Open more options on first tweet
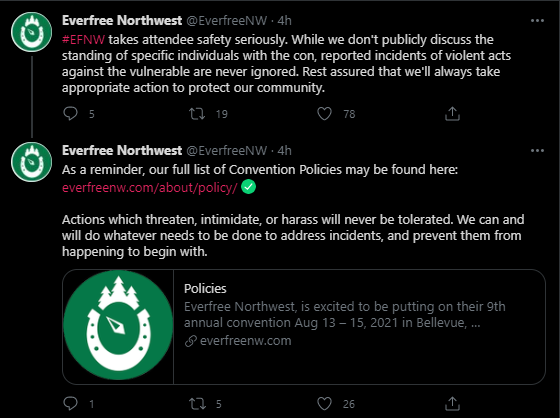This screenshot has width=560, height=418. [537, 21]
